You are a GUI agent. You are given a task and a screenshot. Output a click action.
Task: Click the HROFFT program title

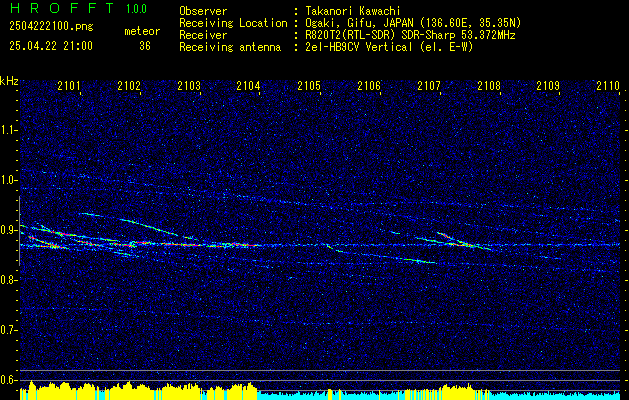coord(62,8)
